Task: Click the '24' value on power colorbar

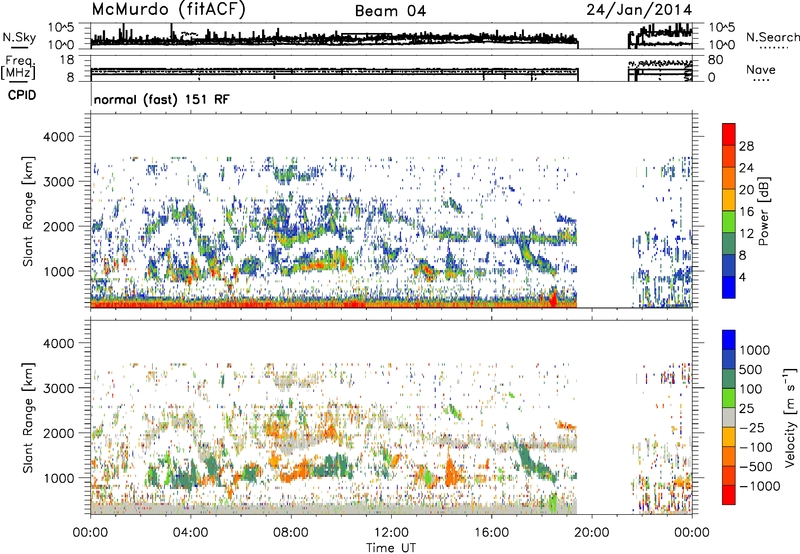Action: coord(746,168)
